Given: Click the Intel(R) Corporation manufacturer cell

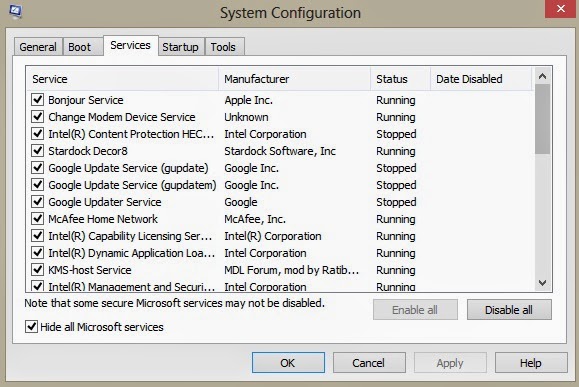Looking at the screenshot, I should click(x=273, y=236).
